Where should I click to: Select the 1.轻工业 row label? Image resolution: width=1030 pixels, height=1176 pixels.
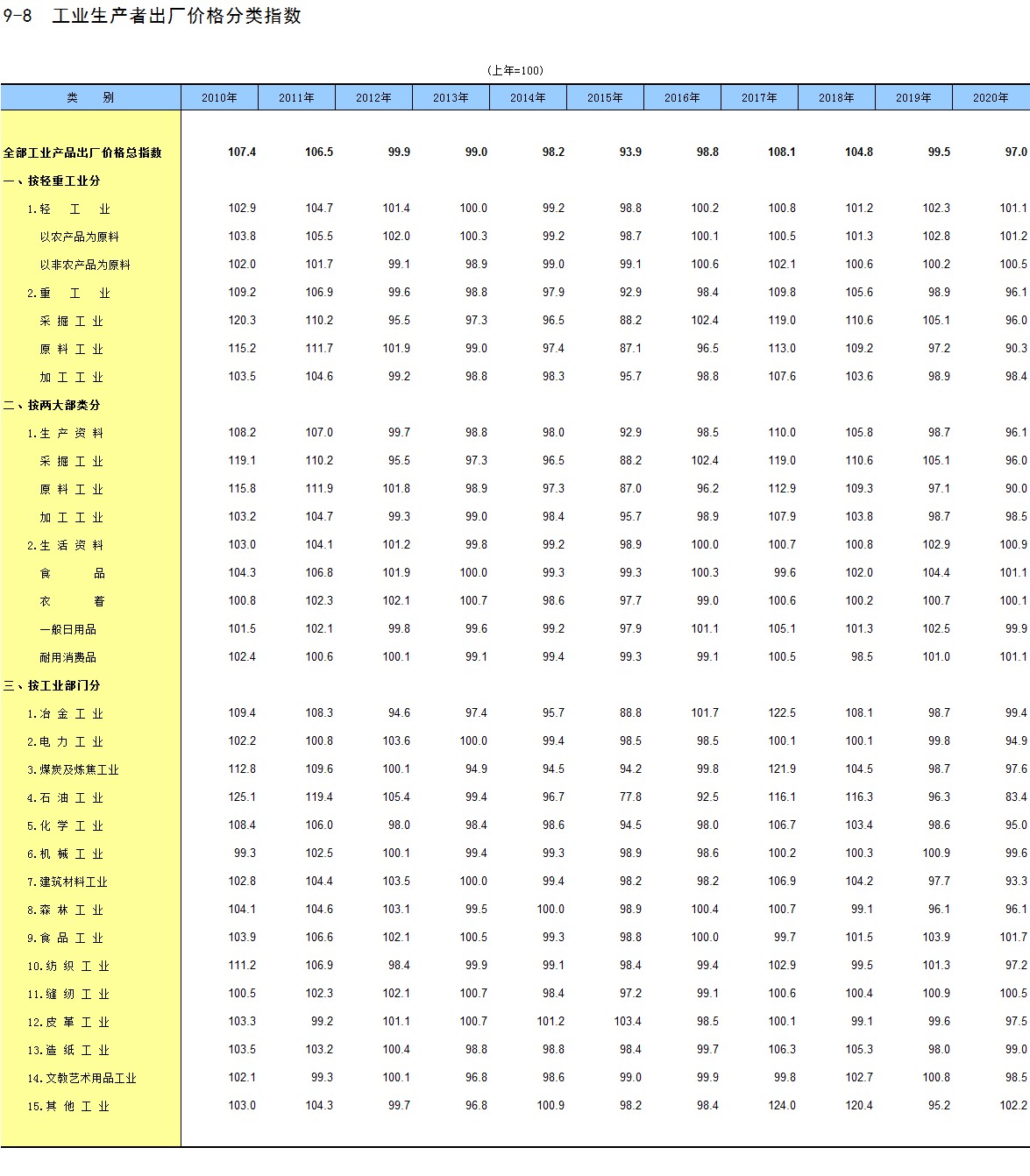click(68, 209)
